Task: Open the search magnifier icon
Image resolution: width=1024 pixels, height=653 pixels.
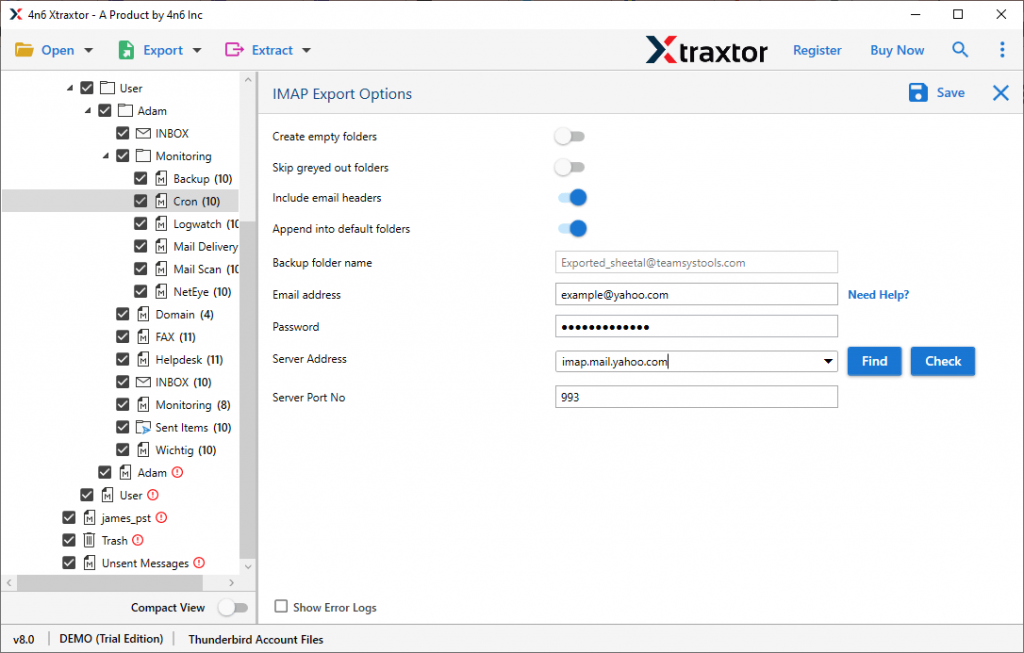Action: [x=960, y=49]
